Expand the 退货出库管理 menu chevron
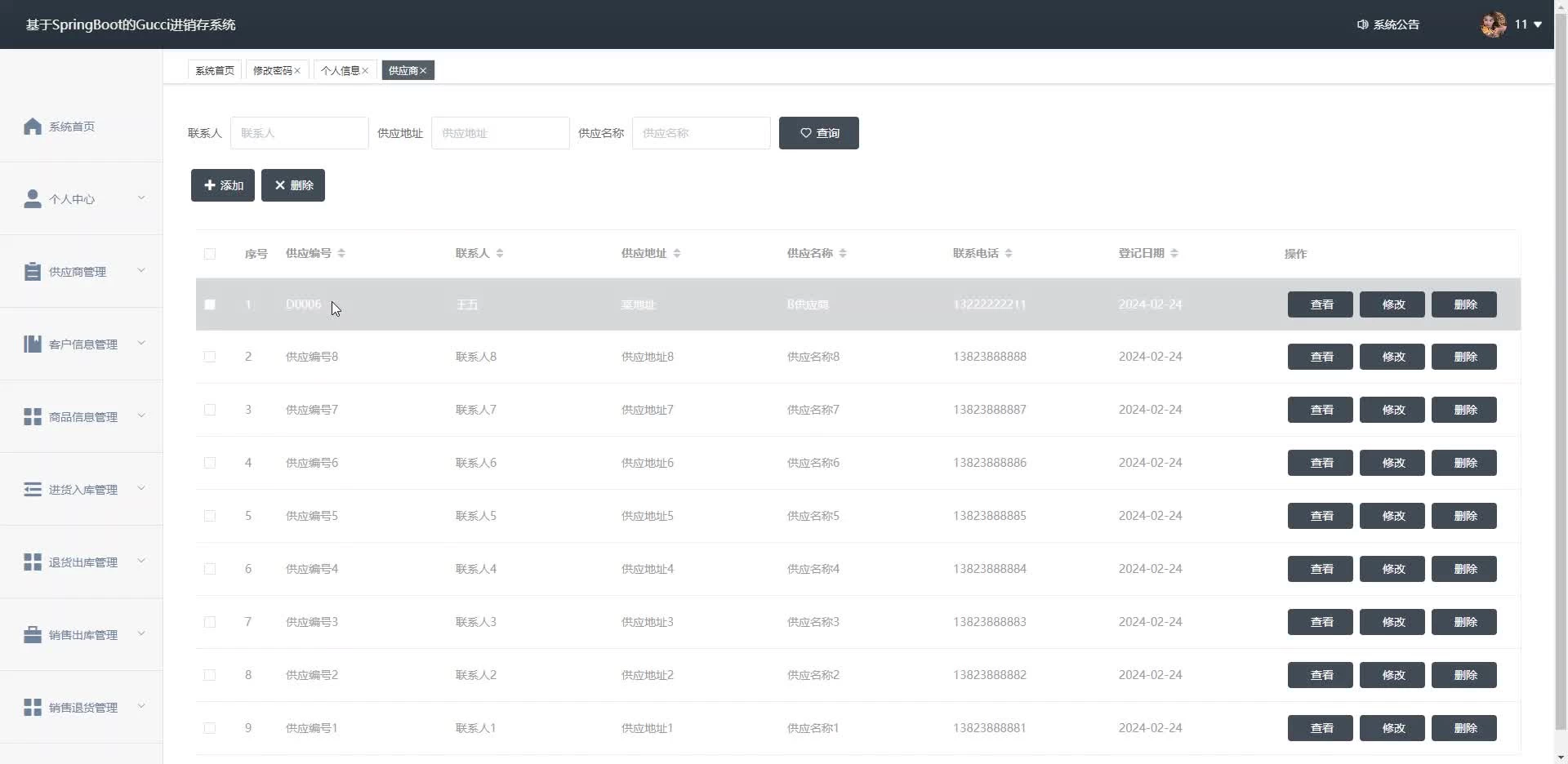 (x=141, y=562)
